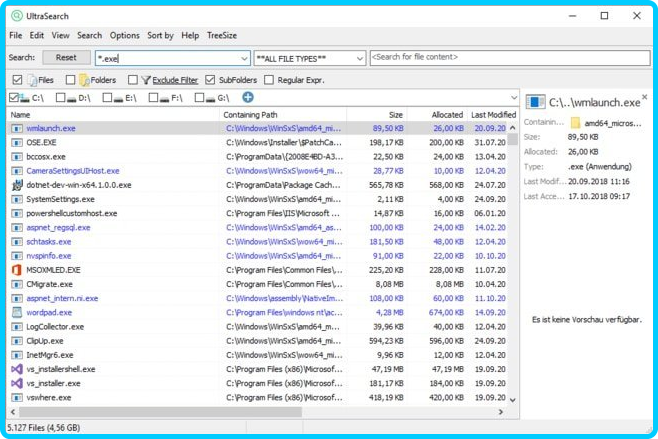Click the vs_installer.exe Visual Studio icon

point(16,383)
